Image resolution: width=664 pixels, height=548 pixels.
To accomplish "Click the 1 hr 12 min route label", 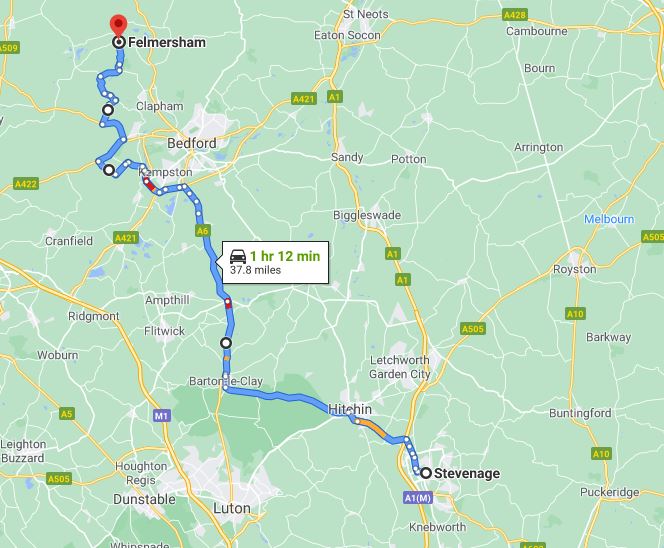I will (x=285, y=256).
